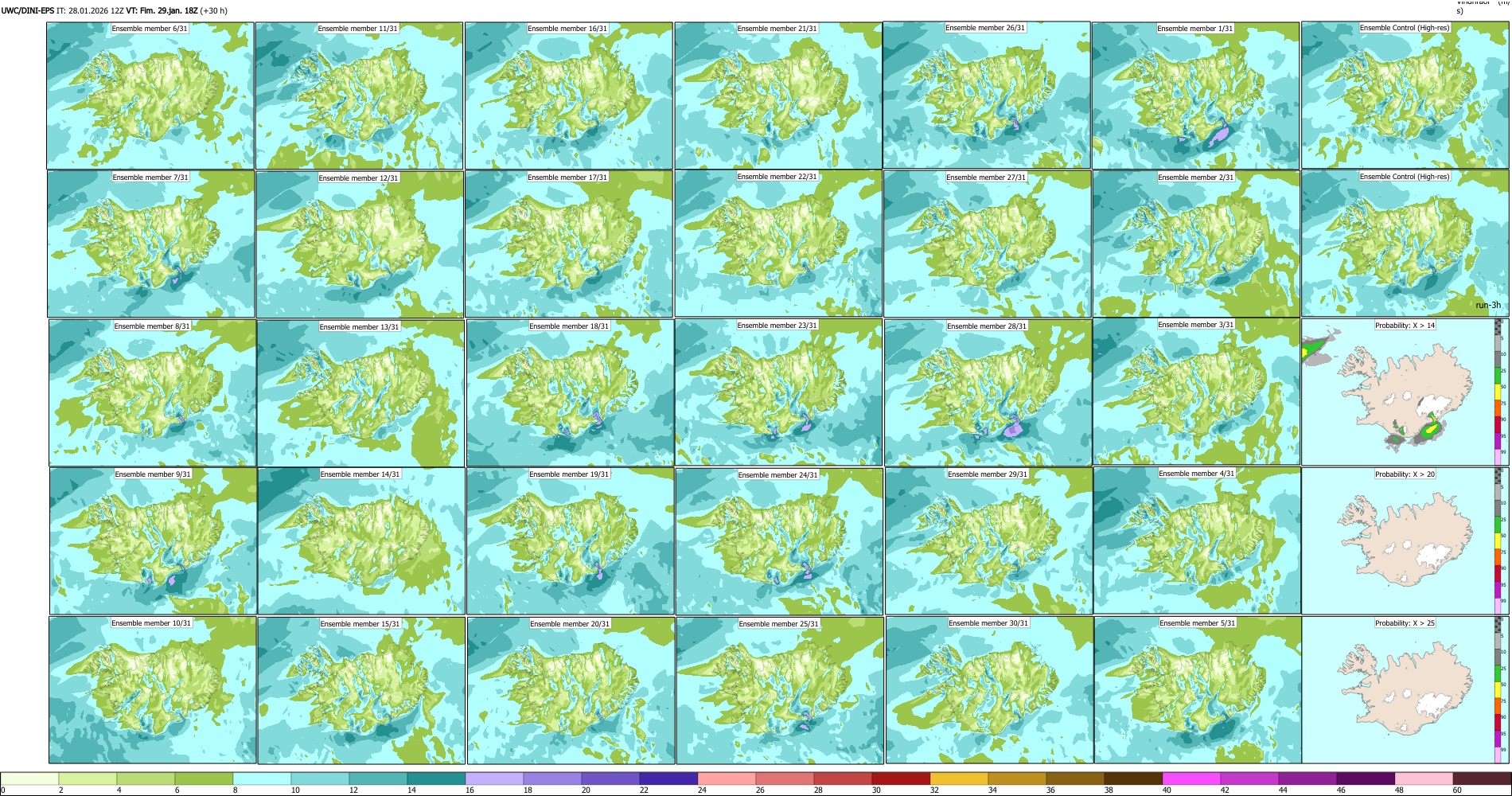Image resolution: width=1512 pixels, height=796 pixels.
Task: Pick the Ensemble member 22/31 map
Action: [x=778, y=244]
